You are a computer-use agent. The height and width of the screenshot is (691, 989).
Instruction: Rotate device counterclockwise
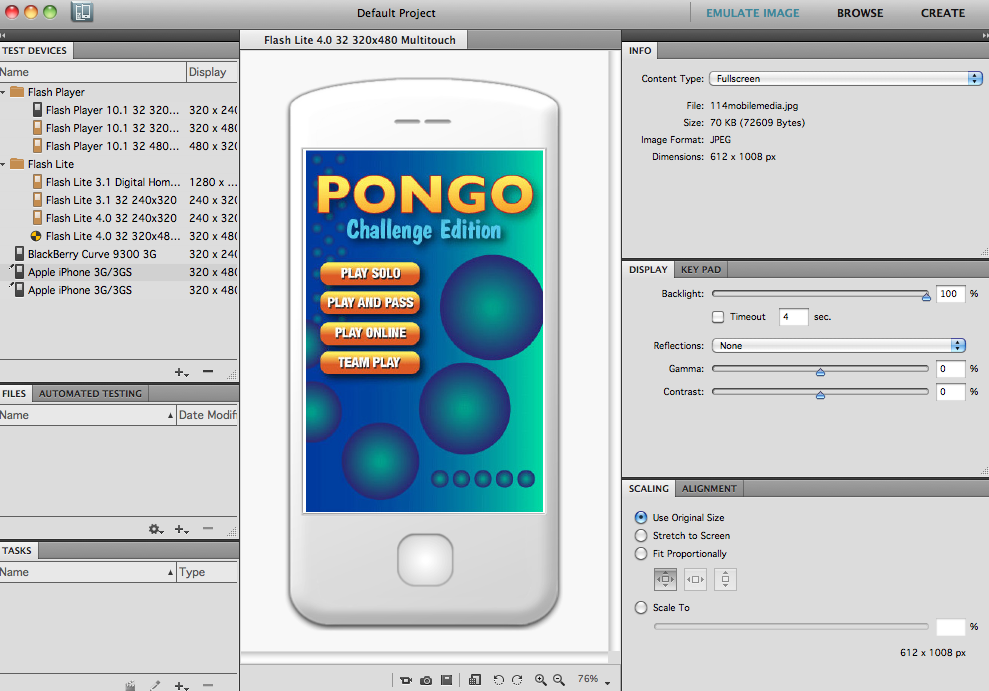pyautogui.click(x=498, y=680)
